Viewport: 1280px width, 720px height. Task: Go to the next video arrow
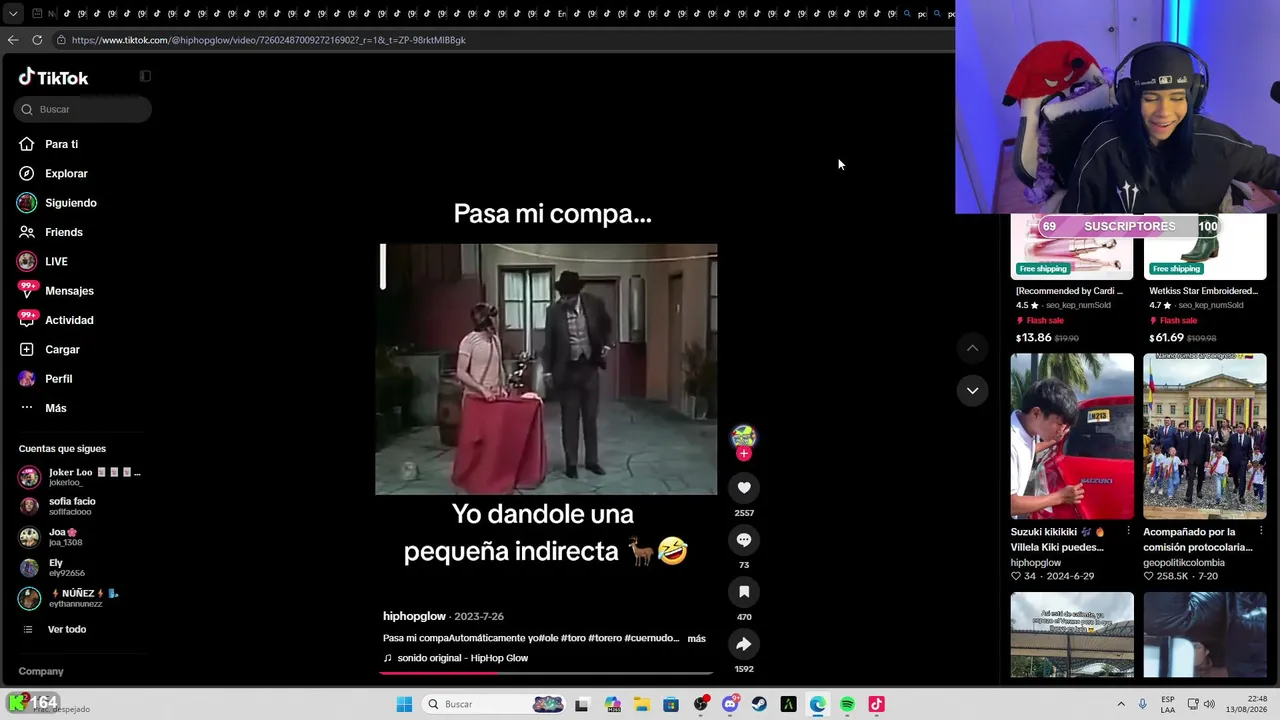pyautogui.click(x=972, y=391)
